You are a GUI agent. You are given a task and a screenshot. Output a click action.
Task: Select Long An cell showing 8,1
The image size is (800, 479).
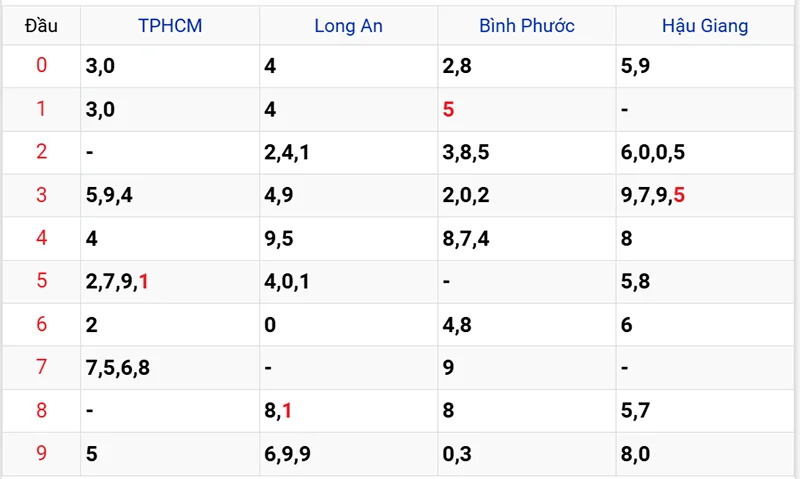click(x=278, y=410)
